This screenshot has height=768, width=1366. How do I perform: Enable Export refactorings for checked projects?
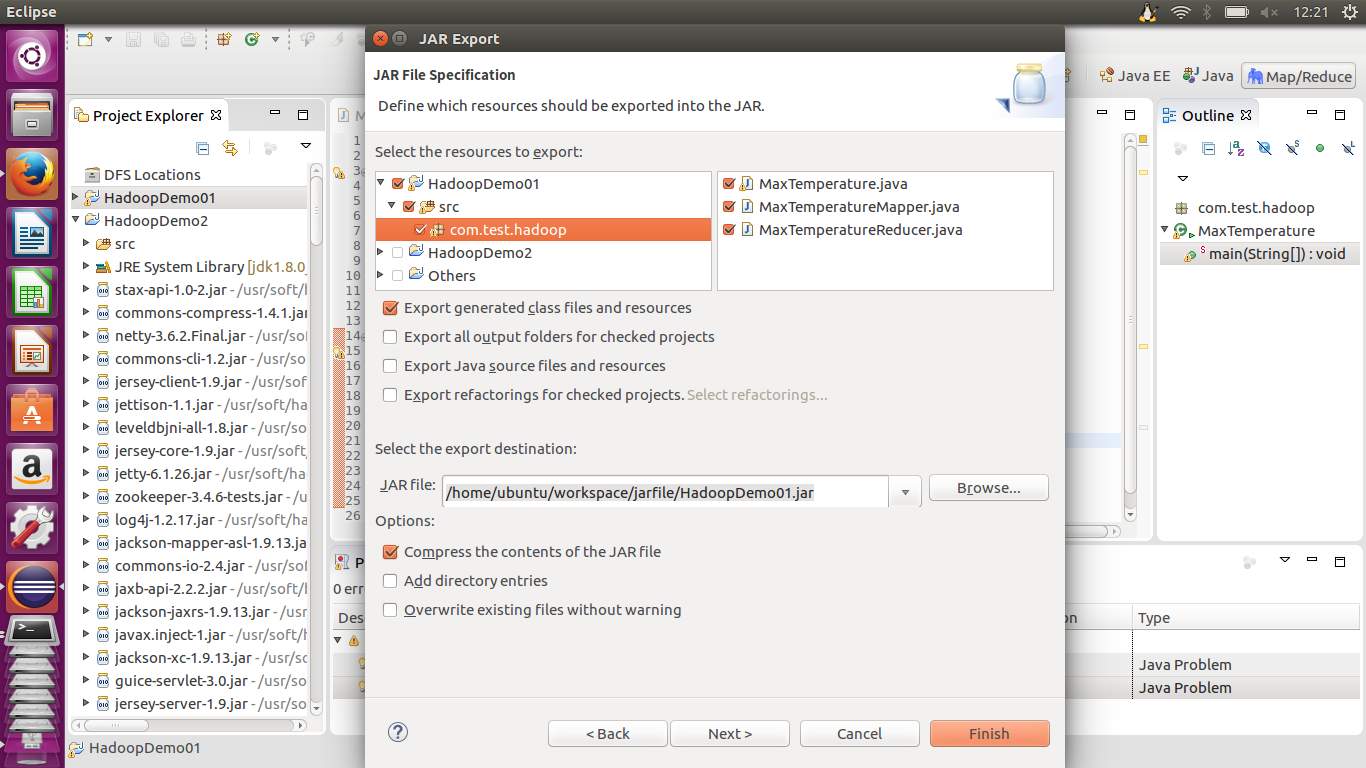click(391, 395)
